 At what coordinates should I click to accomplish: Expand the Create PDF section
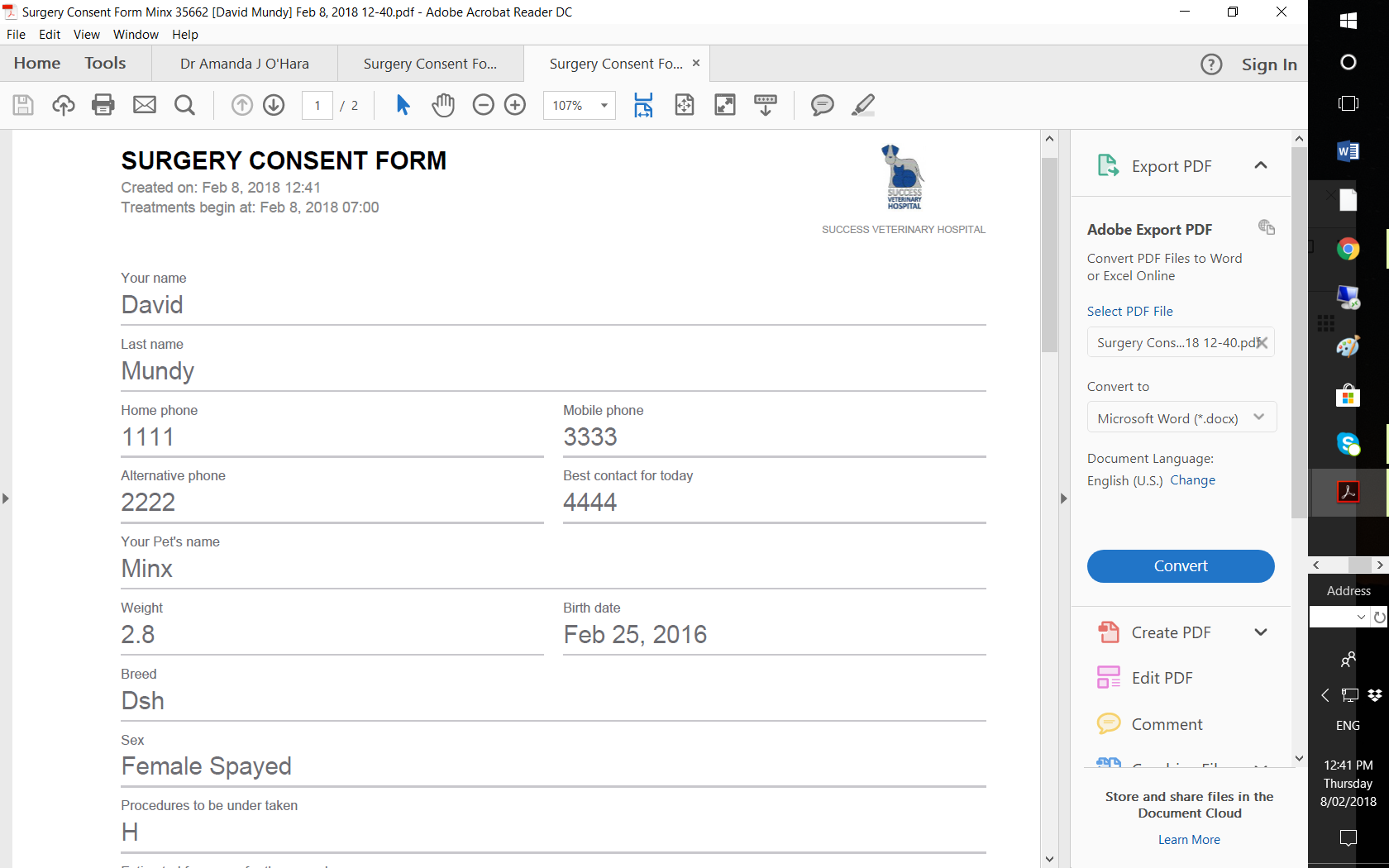tap(1260, 632)
